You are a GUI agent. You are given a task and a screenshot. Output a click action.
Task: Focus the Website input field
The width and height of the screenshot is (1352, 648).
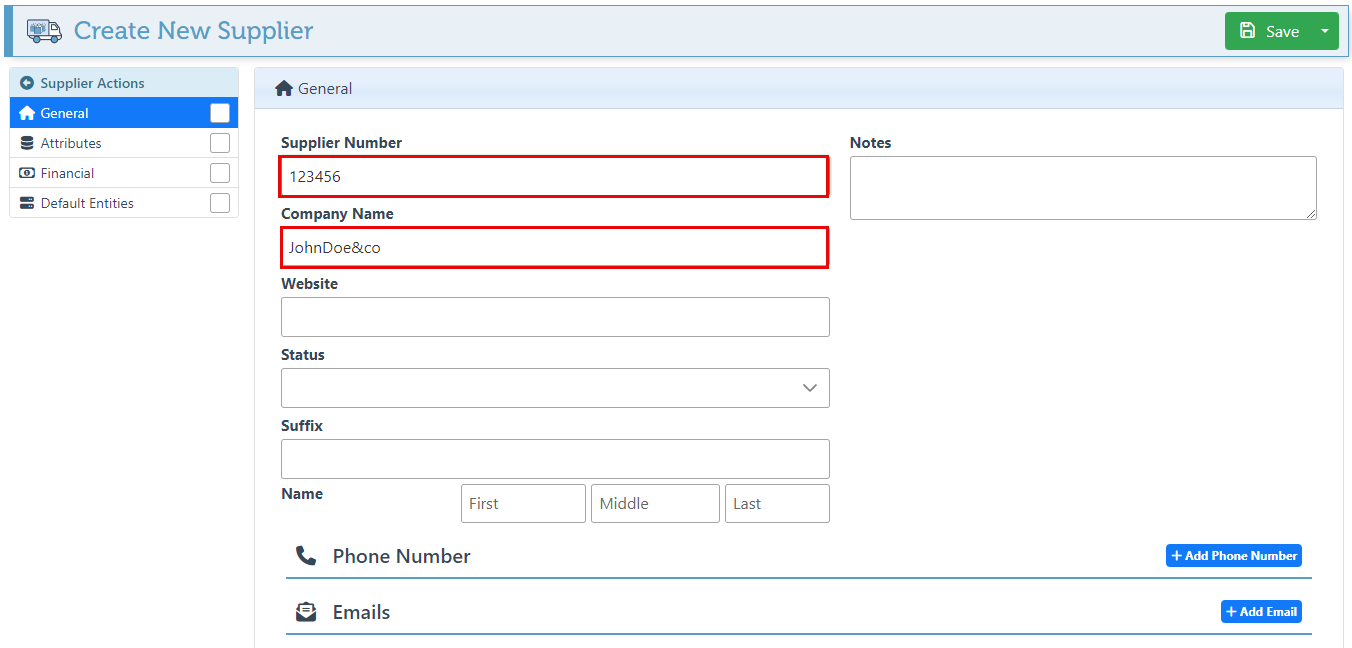point(555,317)
